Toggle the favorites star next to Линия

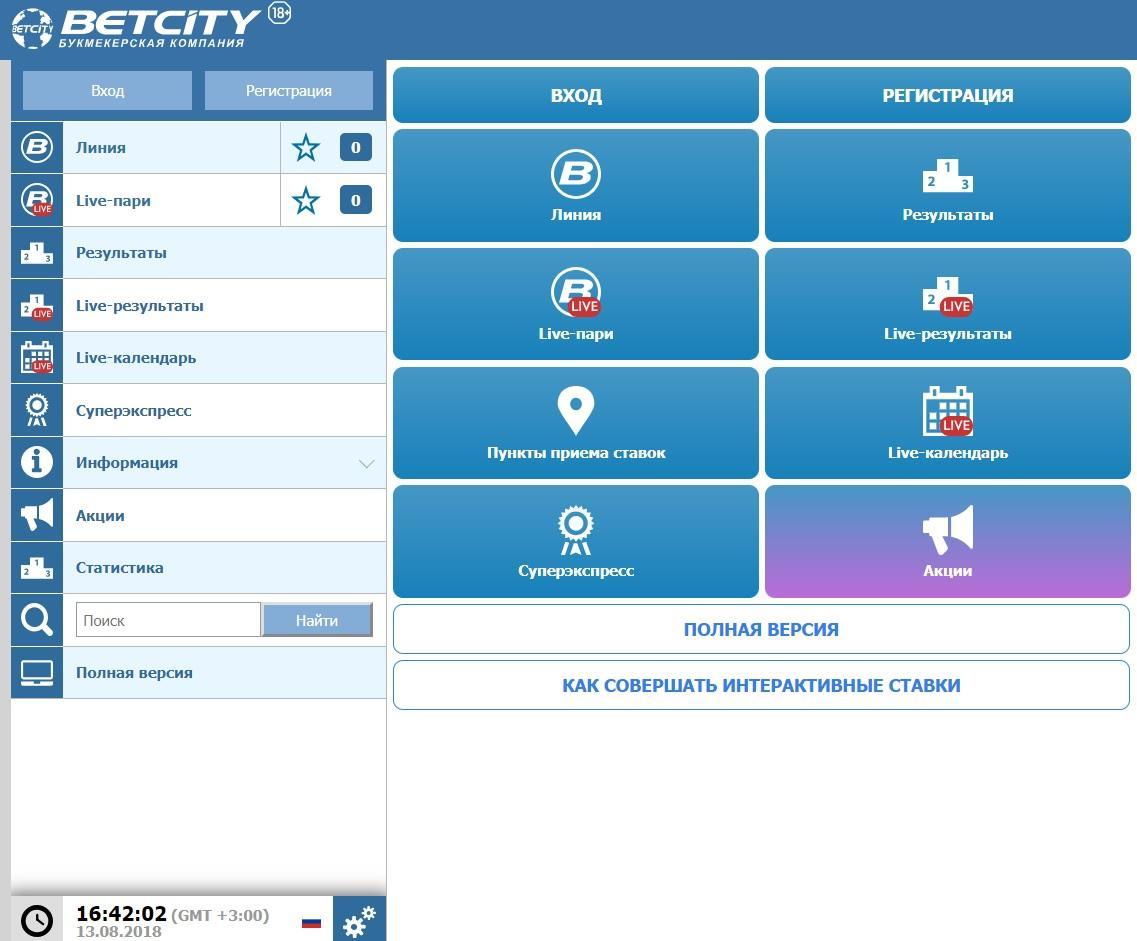click(x=306, y=148)
